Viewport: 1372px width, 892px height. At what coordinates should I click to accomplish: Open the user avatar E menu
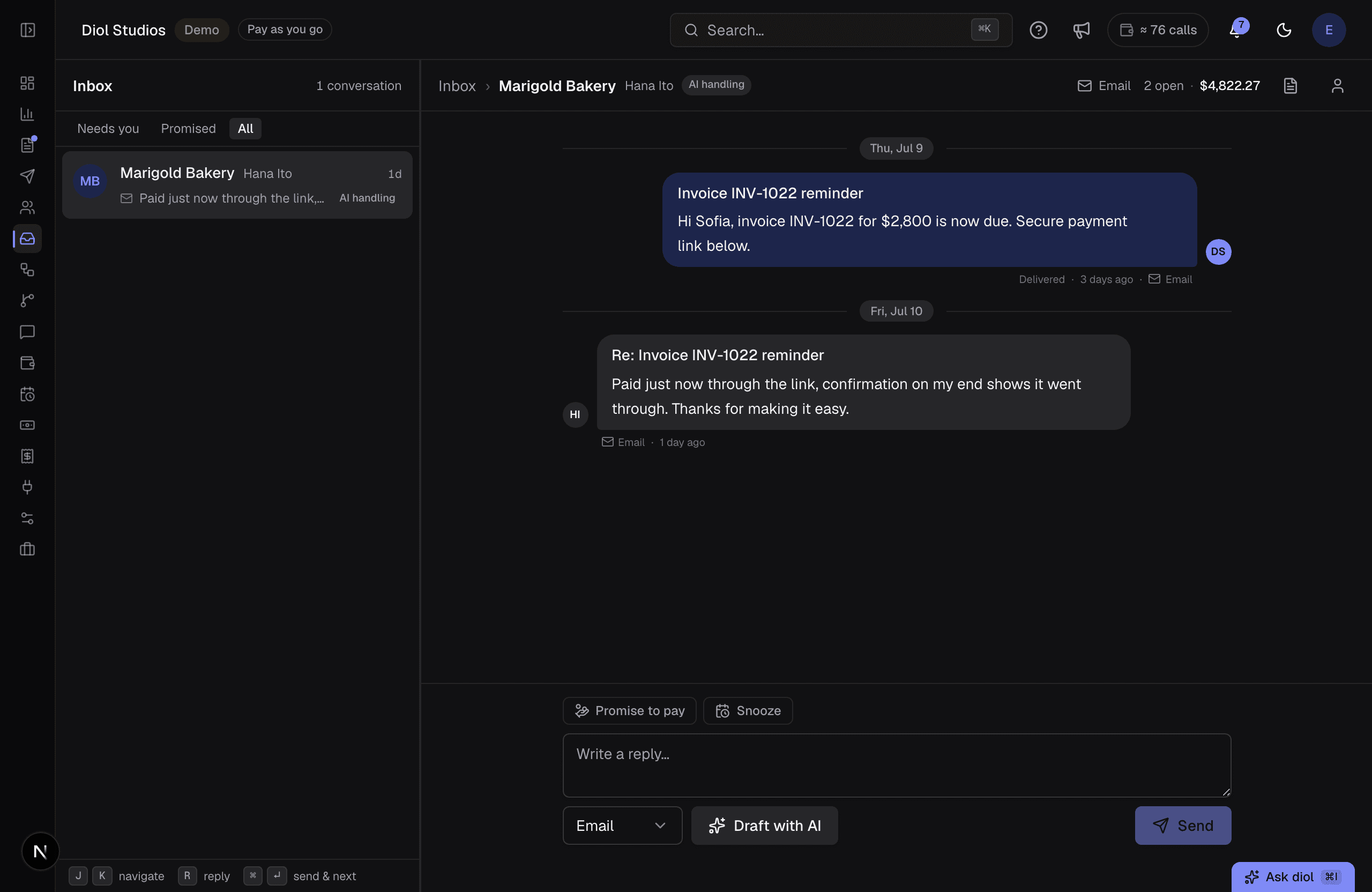(1329, 30)
